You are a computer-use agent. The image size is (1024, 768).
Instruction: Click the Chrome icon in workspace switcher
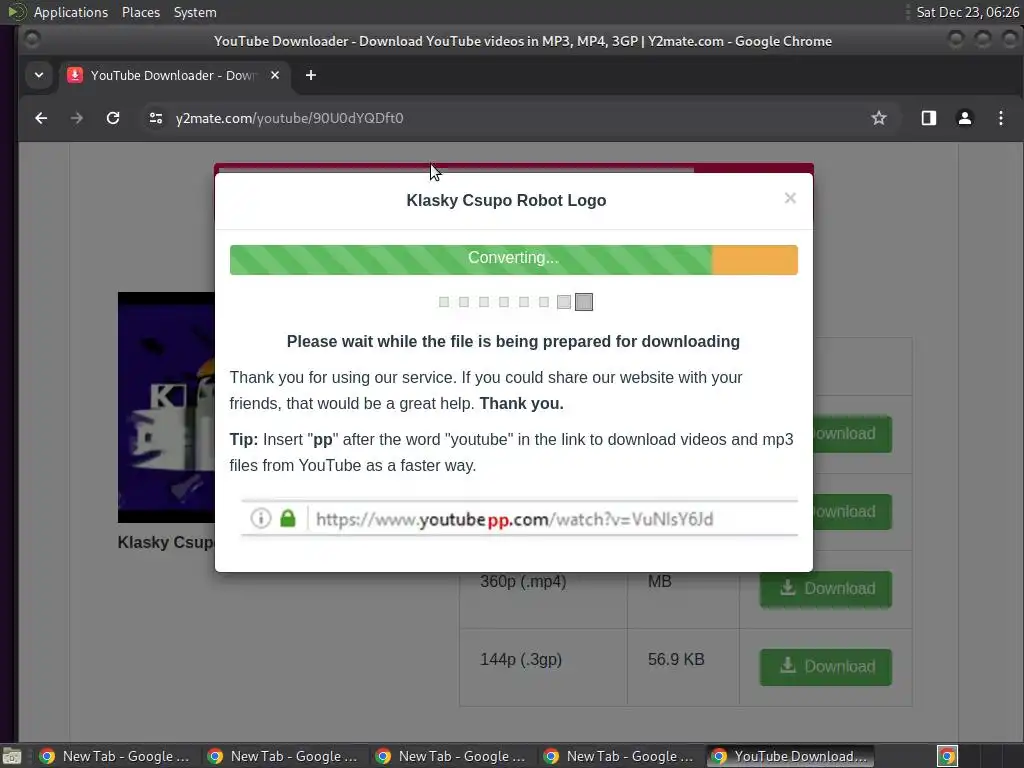pos(947,756)
